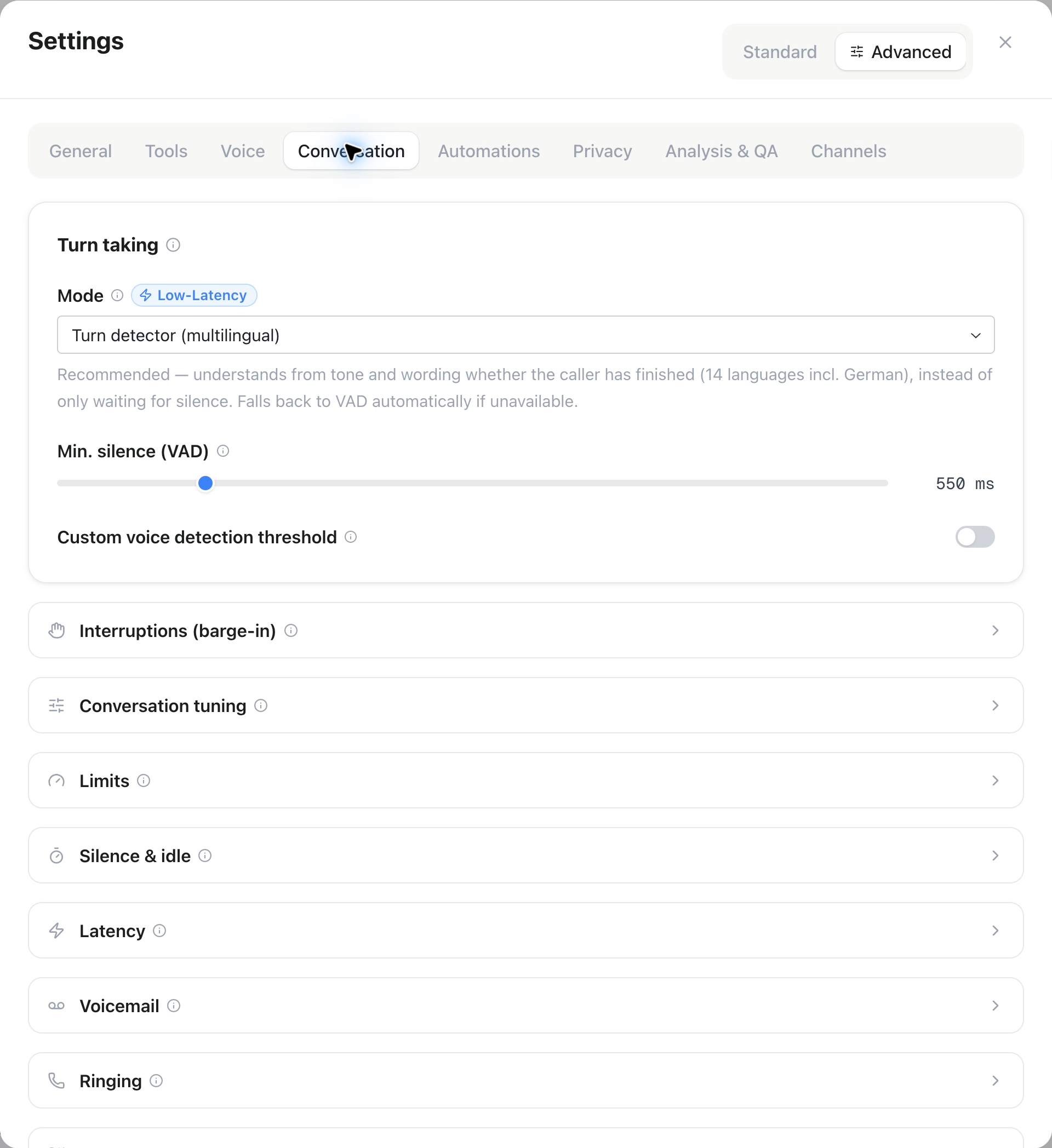Enable the Custom voice detection threshold switch

click(975, 537)
